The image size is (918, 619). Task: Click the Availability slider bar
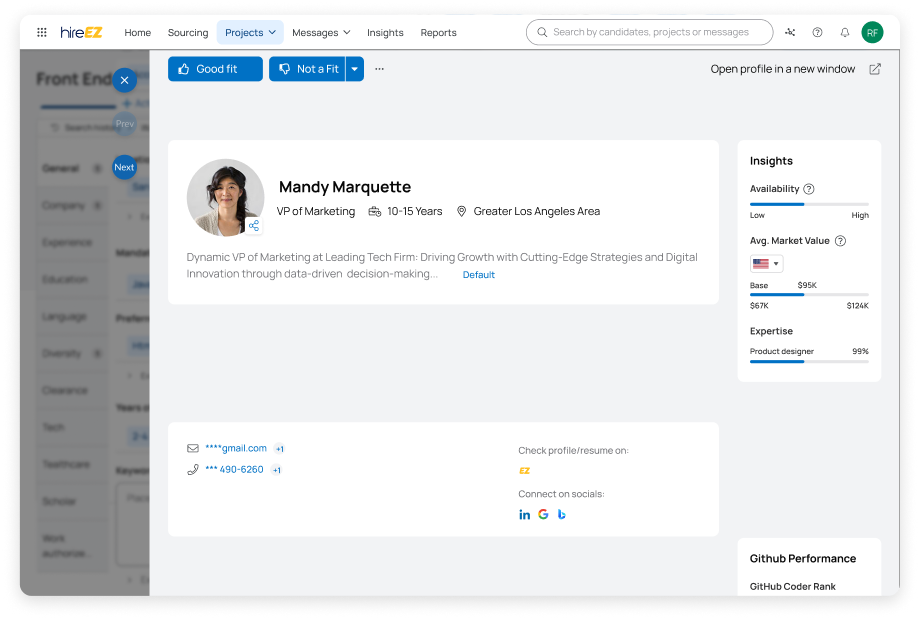[809, 204]
